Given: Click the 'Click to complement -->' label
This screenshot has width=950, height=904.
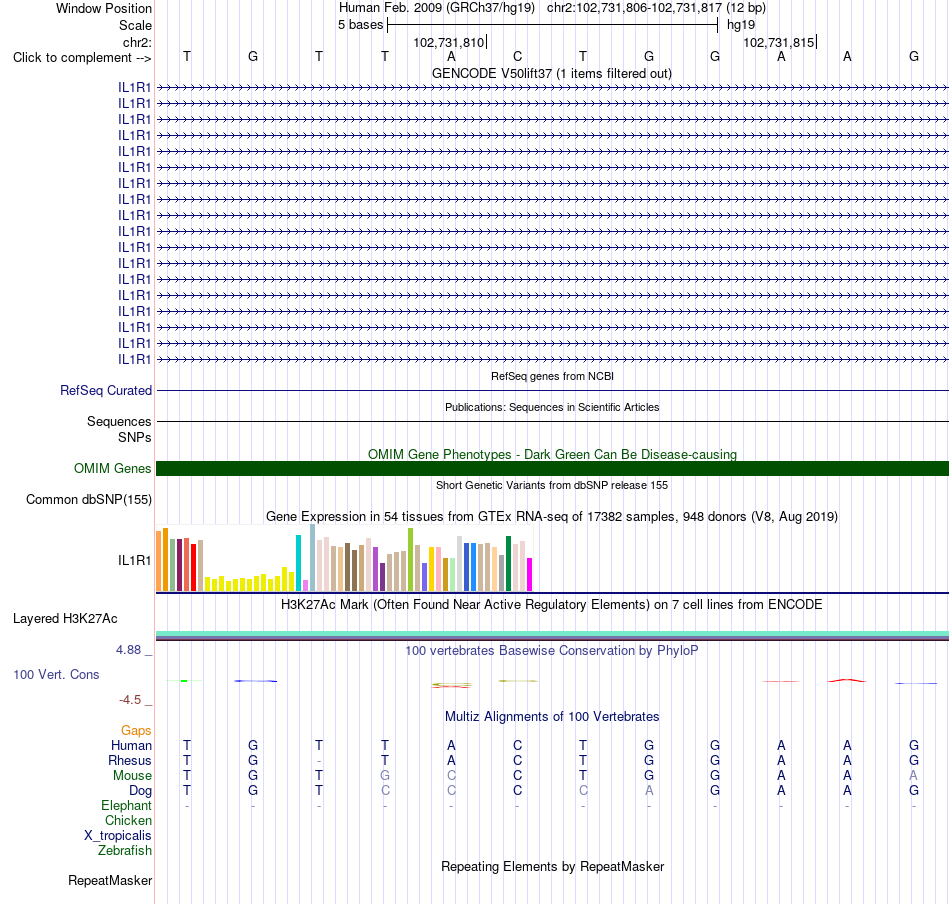Looking at the screenshot, I should [82, 58].
